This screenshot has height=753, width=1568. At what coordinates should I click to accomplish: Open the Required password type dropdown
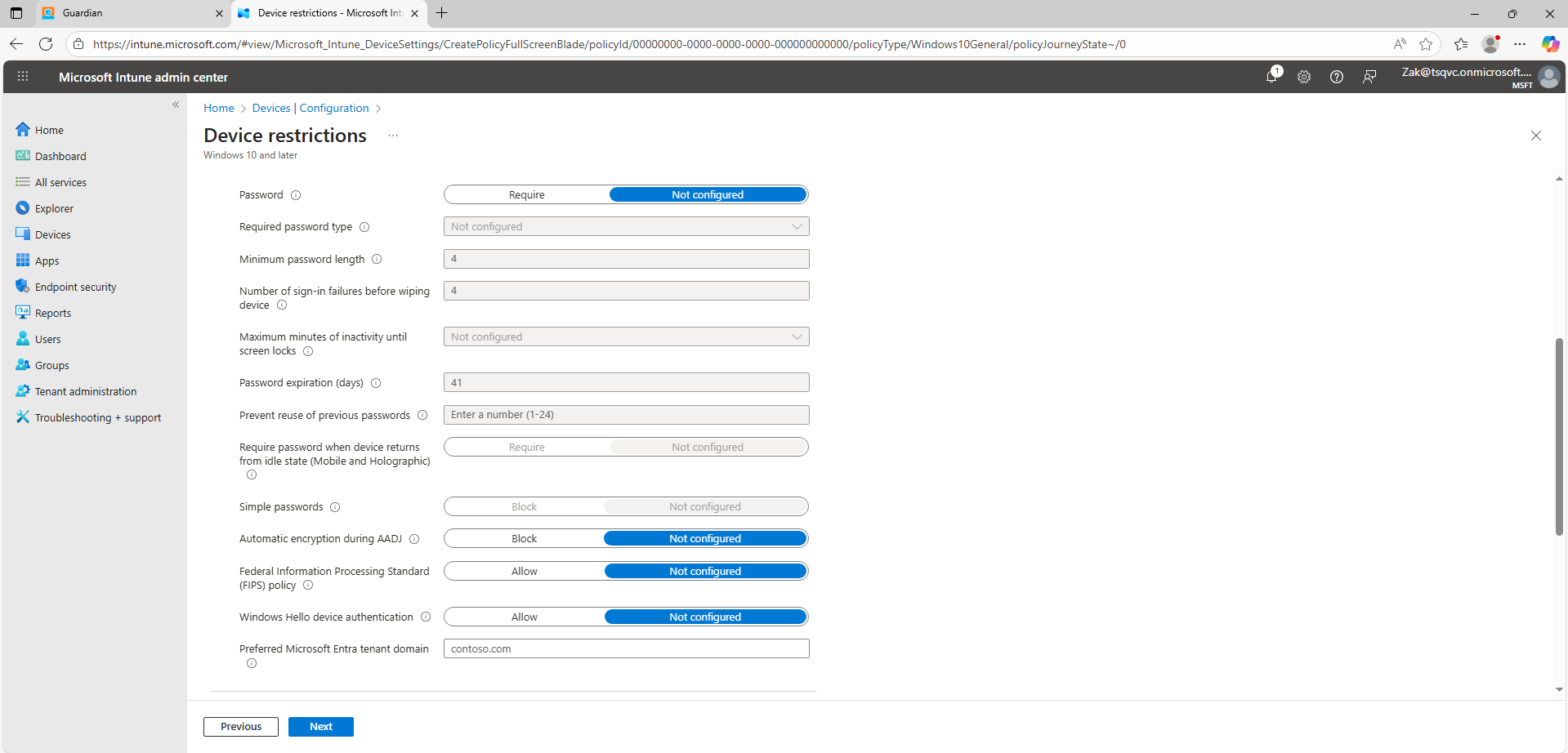(626, 227)
